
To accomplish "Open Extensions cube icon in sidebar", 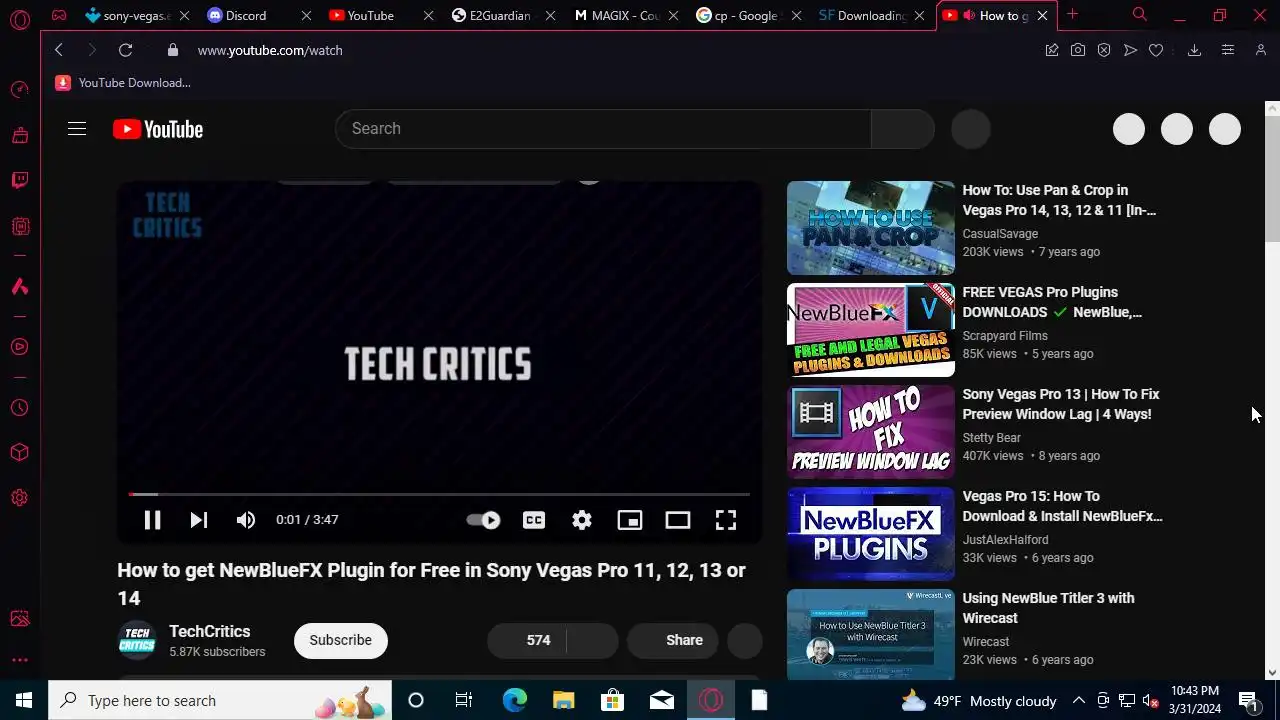I will [20, 453].
